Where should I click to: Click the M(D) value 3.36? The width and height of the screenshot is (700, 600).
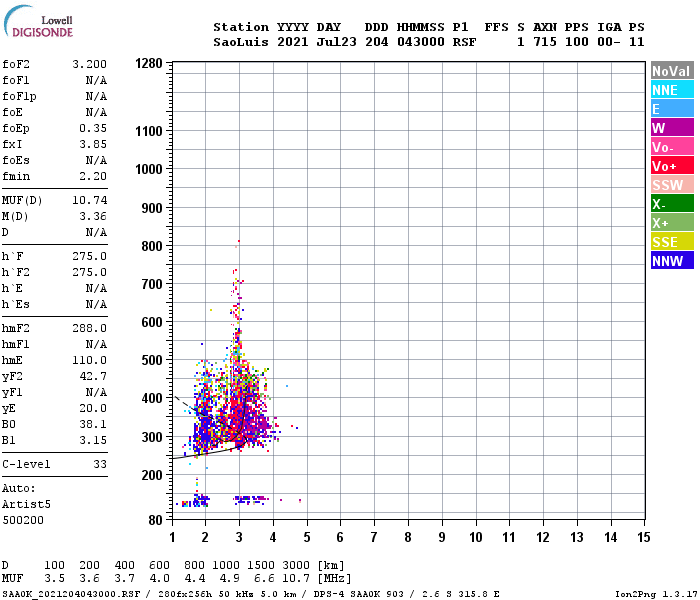pos(93,217)
